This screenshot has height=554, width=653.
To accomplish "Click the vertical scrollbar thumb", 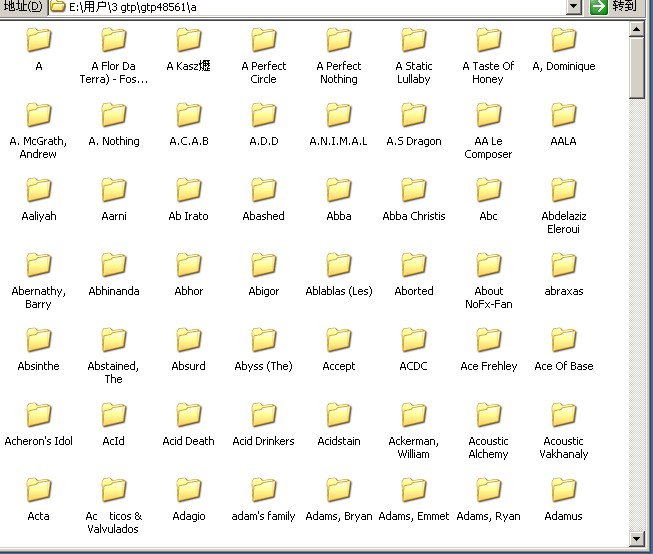I will click(x=636, y=67).
